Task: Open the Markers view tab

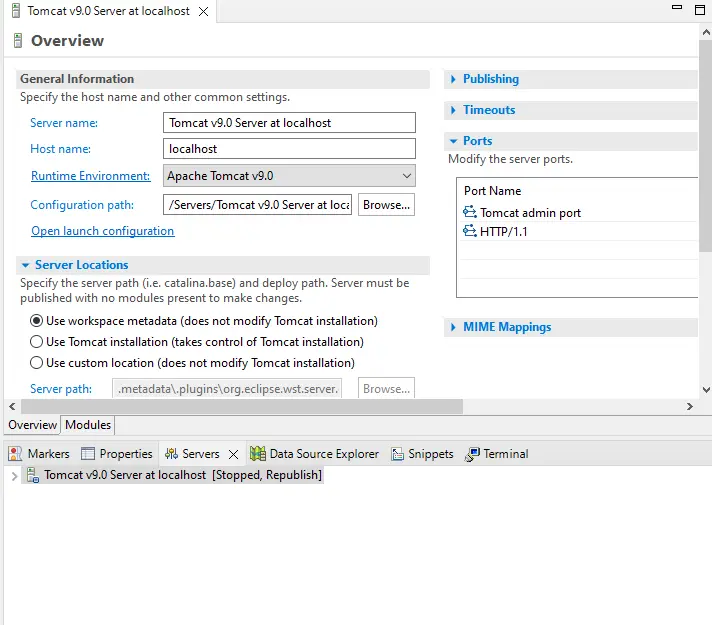Action: click(x=39, y=453)
